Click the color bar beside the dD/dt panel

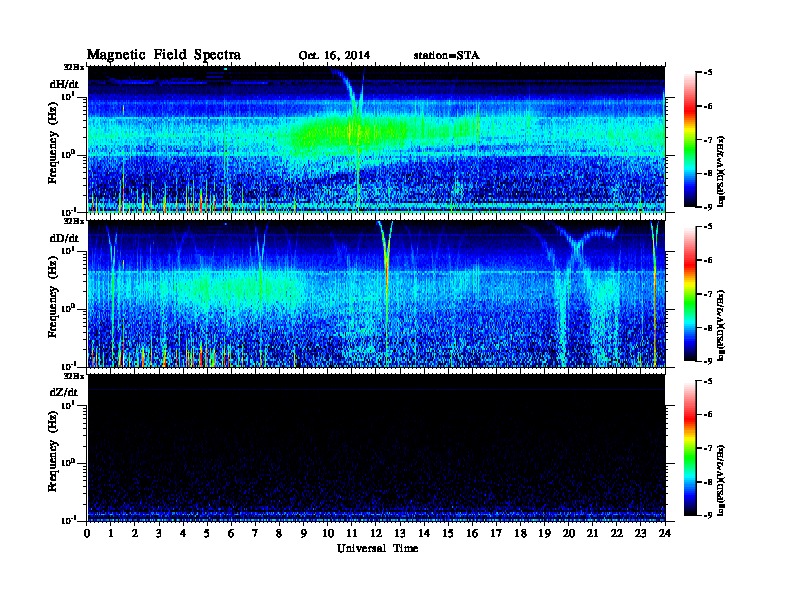[690, 294]
